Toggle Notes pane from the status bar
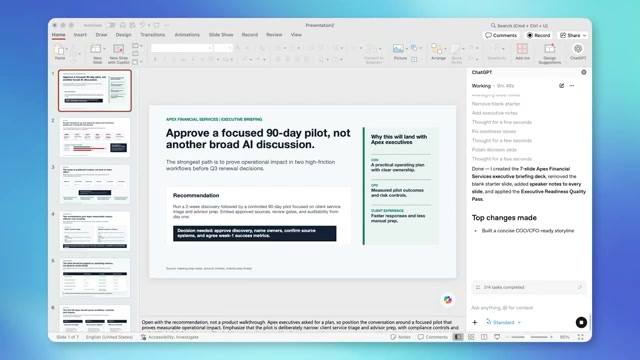This screenshot has height=360, width=640. pyautogui.click(x=400, y=337)
